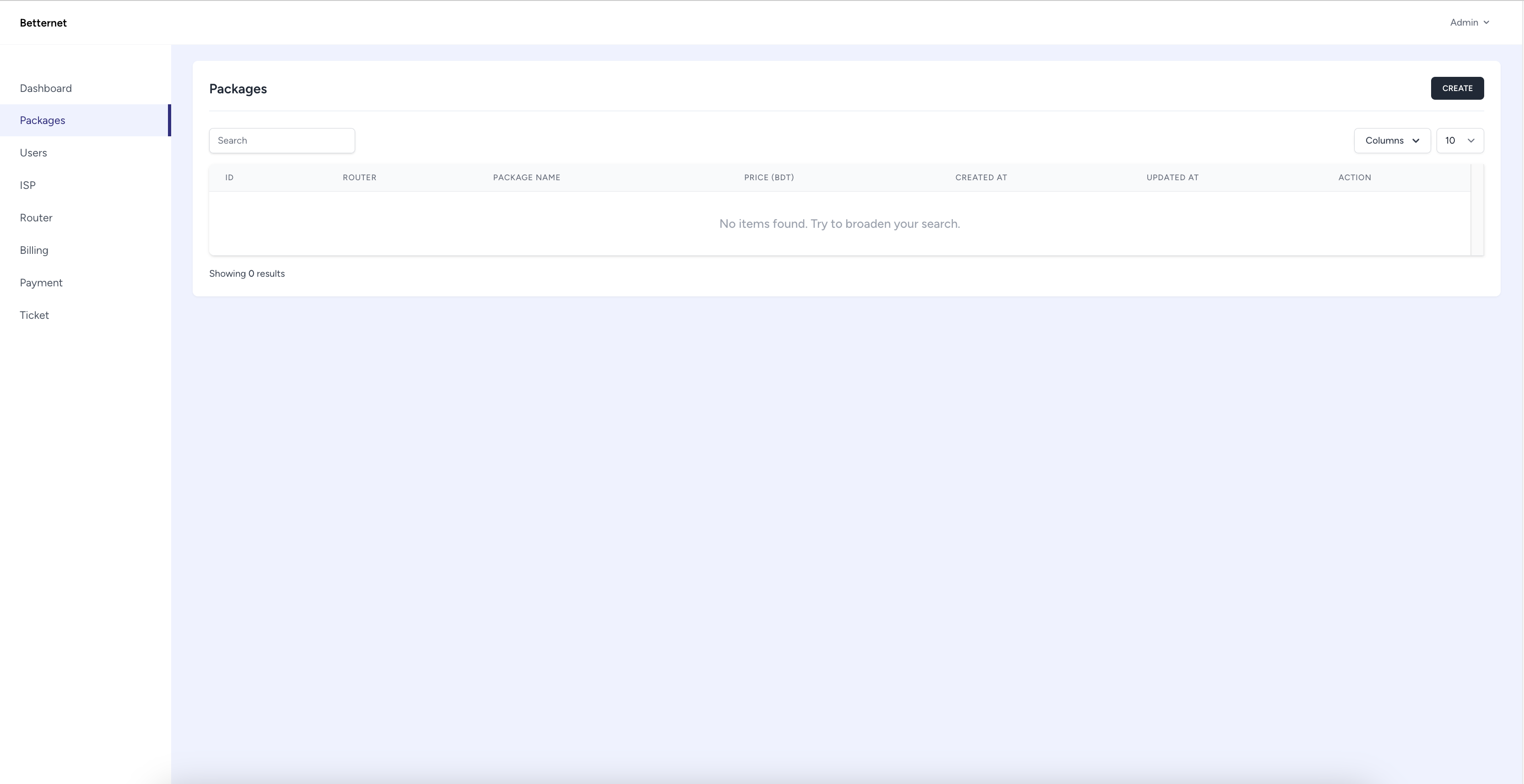Sort the table by Created At
Screen dimensions: 1524x784
click(980, 177)
